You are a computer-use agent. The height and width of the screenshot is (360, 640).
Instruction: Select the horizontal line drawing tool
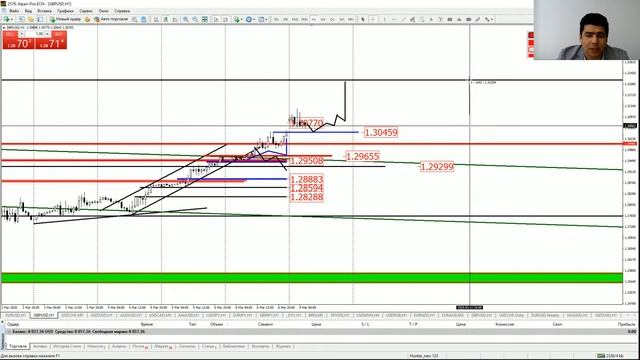pyautogui.click(x=394, y=19)
